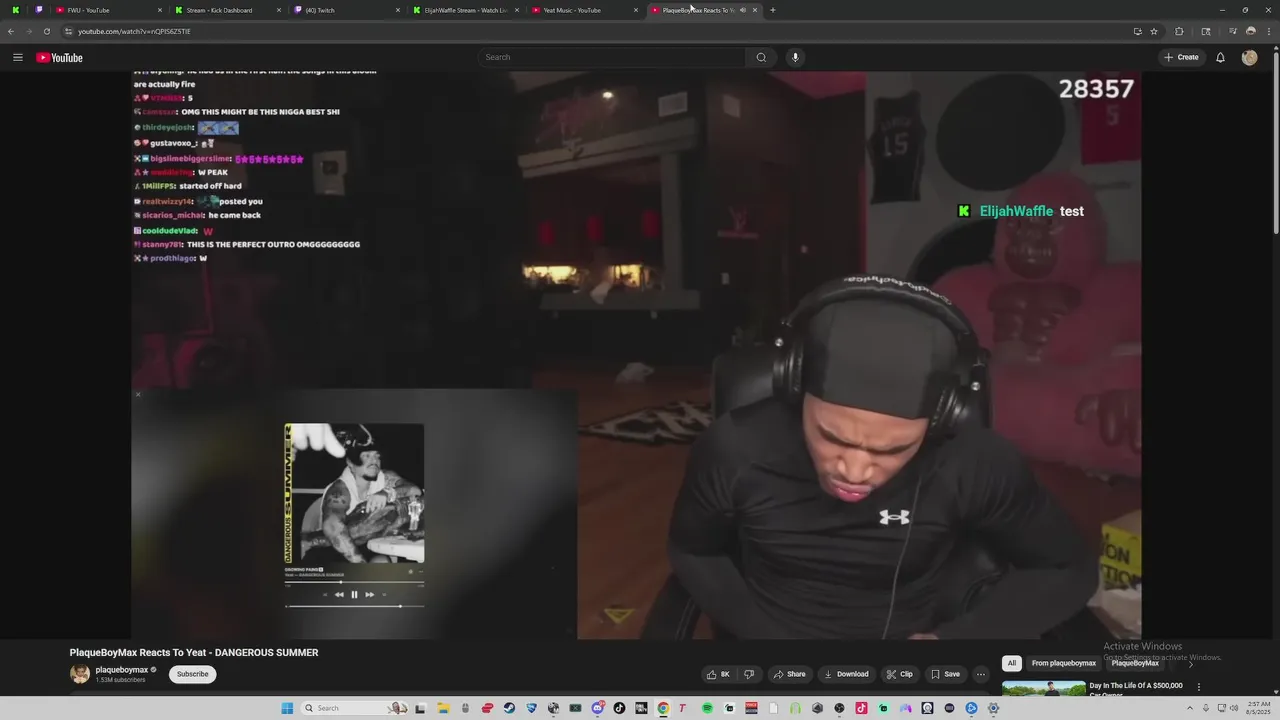
Task: Download the video
Action: (x=846, y=674)
